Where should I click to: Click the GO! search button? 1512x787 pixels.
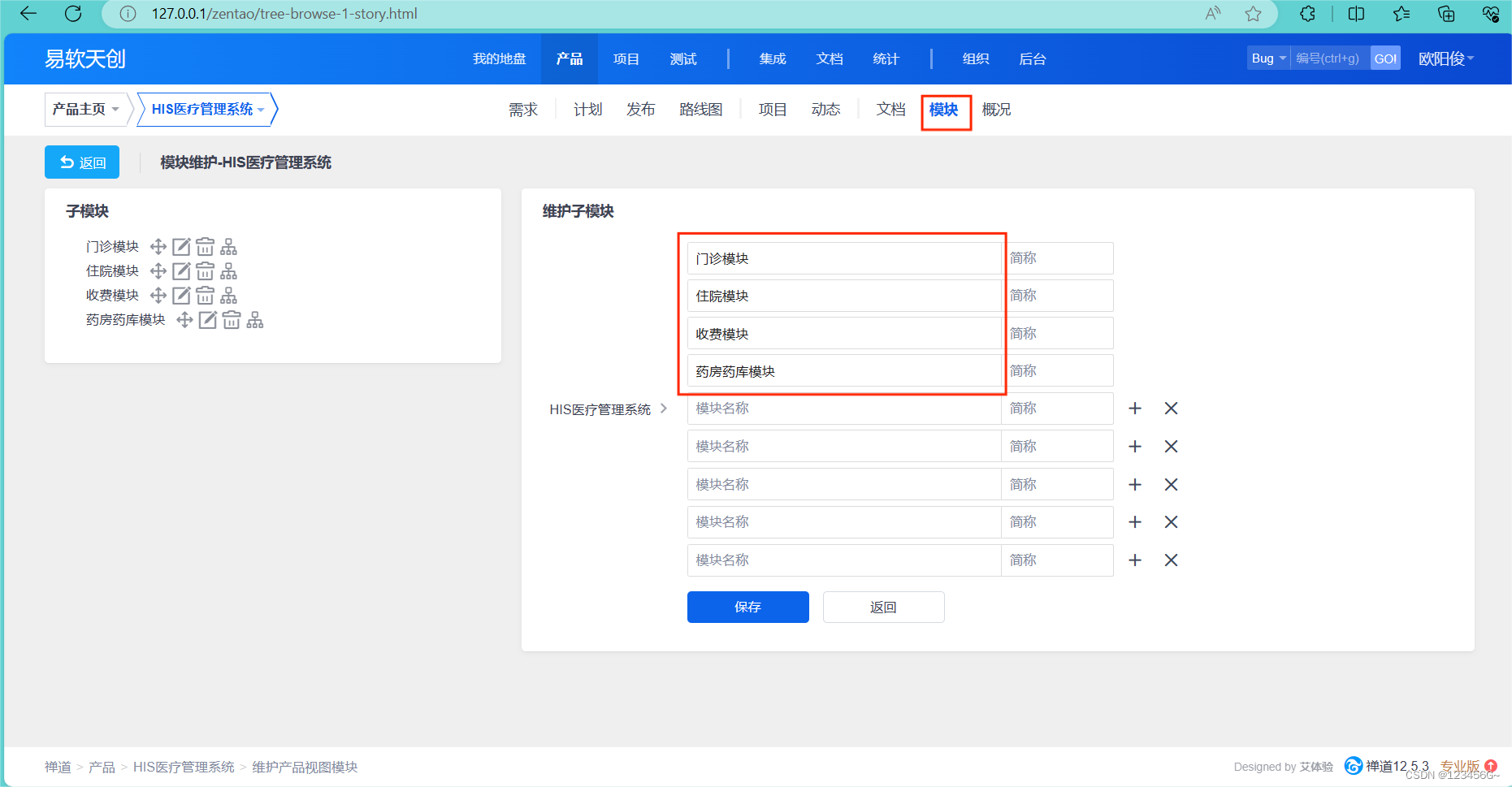tap(1385, 58)
